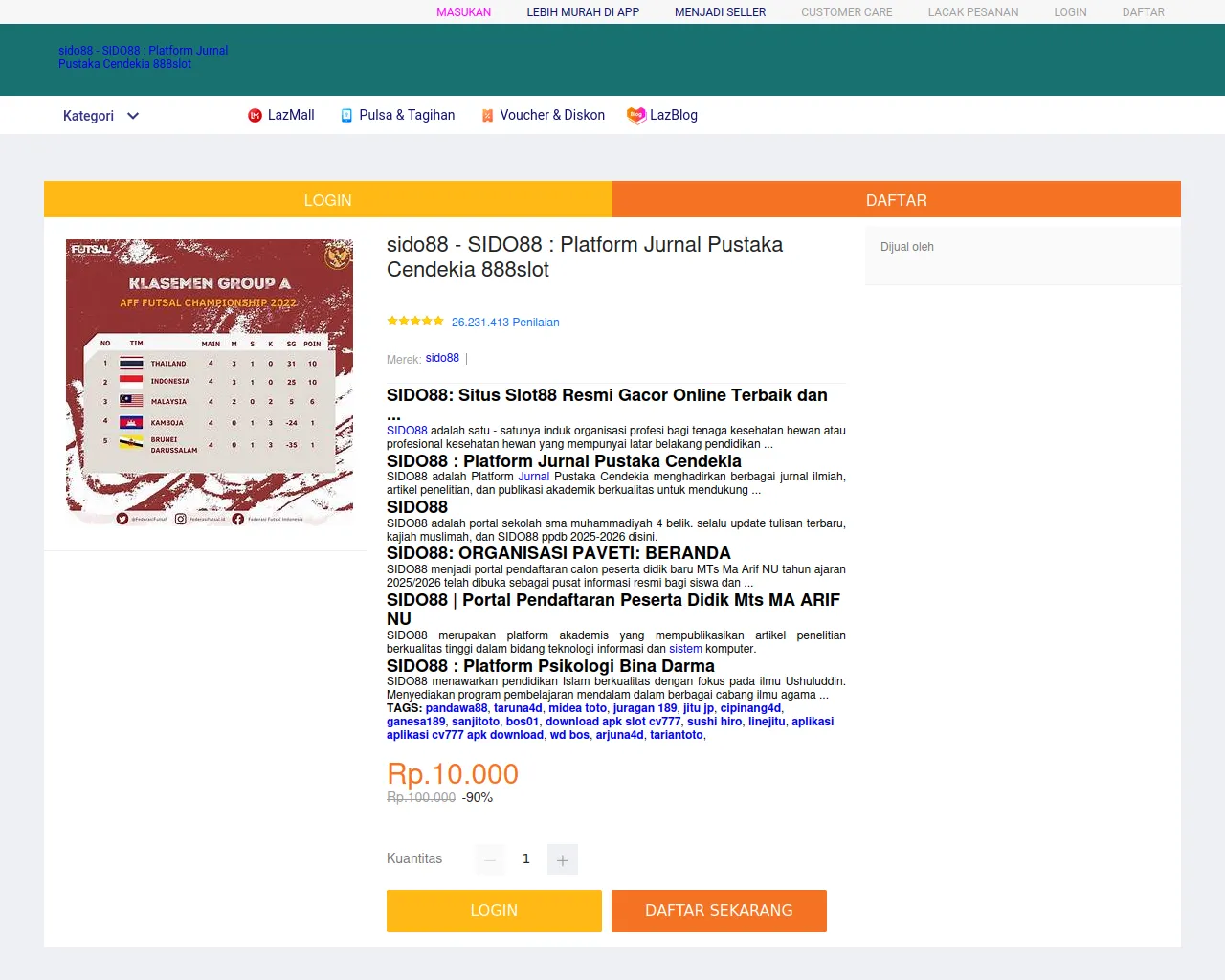Click the pandawa88 tag
1225x980 pixels.
coord(457,708)
